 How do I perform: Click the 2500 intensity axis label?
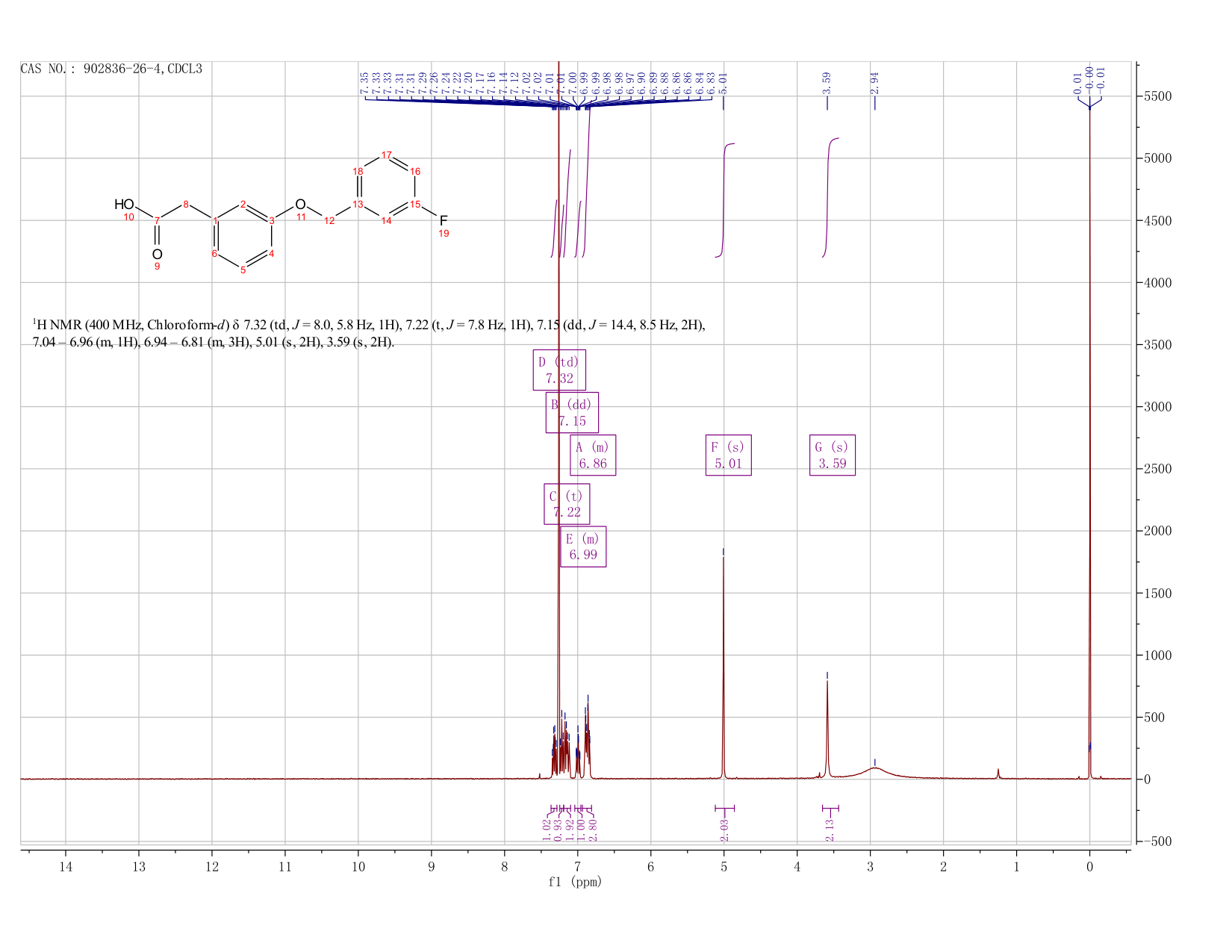pos(1157,469)
